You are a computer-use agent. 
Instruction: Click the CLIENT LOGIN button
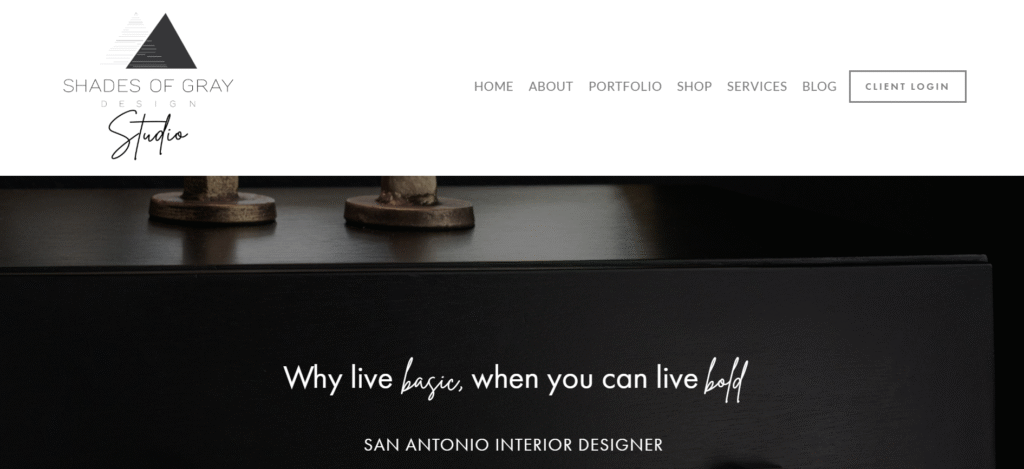907,86
